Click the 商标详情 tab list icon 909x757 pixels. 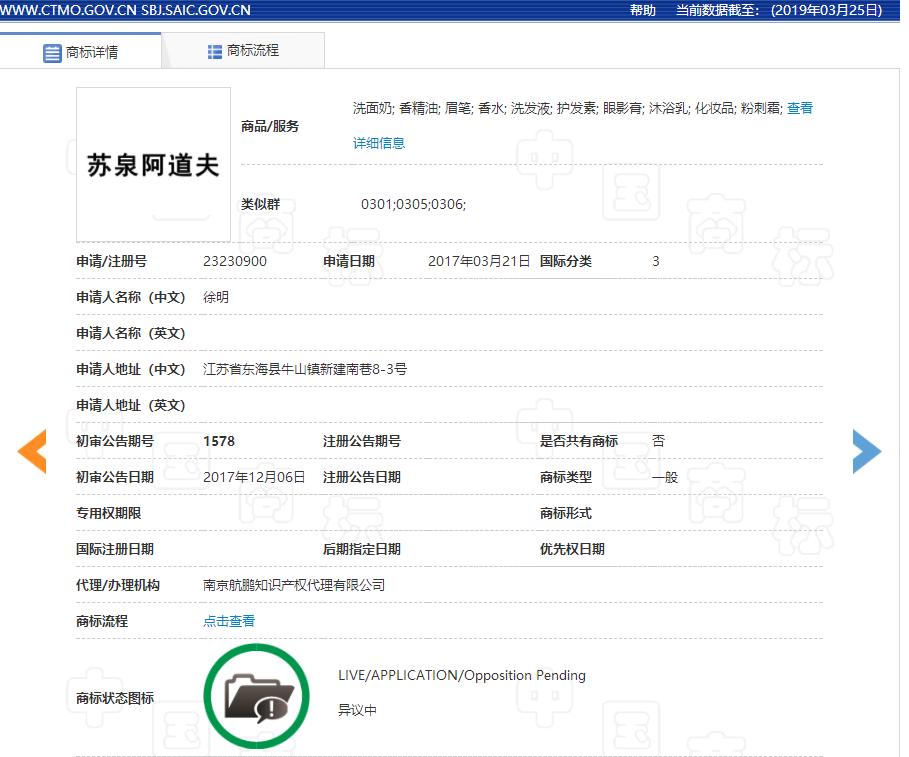[x=52, y=53]
